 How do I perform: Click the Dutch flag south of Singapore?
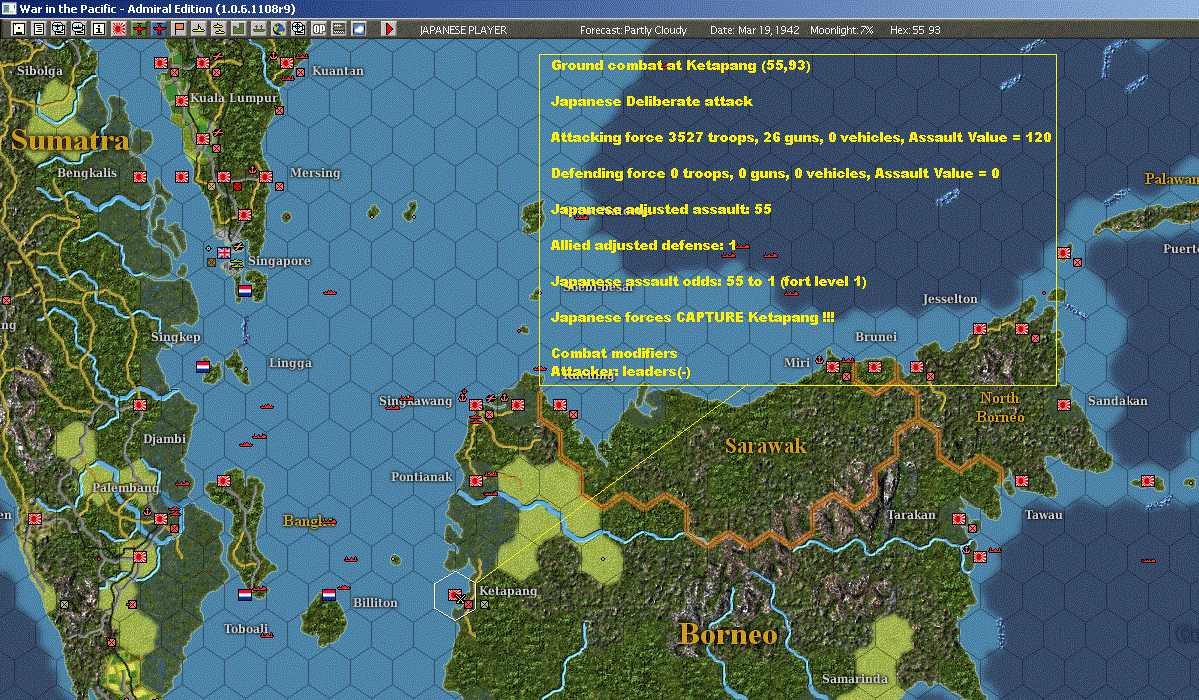245,291
